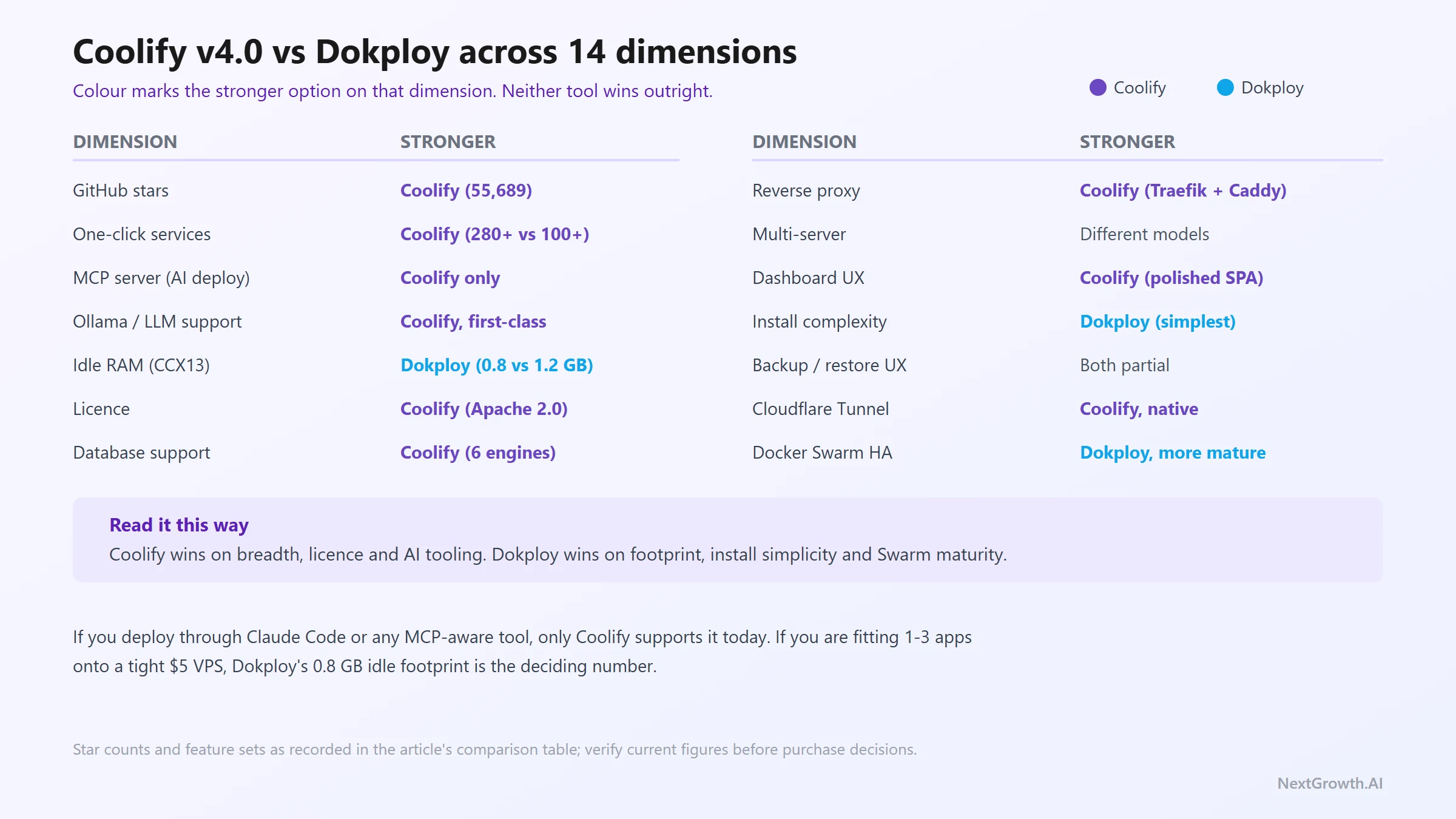This screenshot has width=1456, height=819.
Task: Select 'Dokploy, more mature' value
Action: tap(1173, 453)
